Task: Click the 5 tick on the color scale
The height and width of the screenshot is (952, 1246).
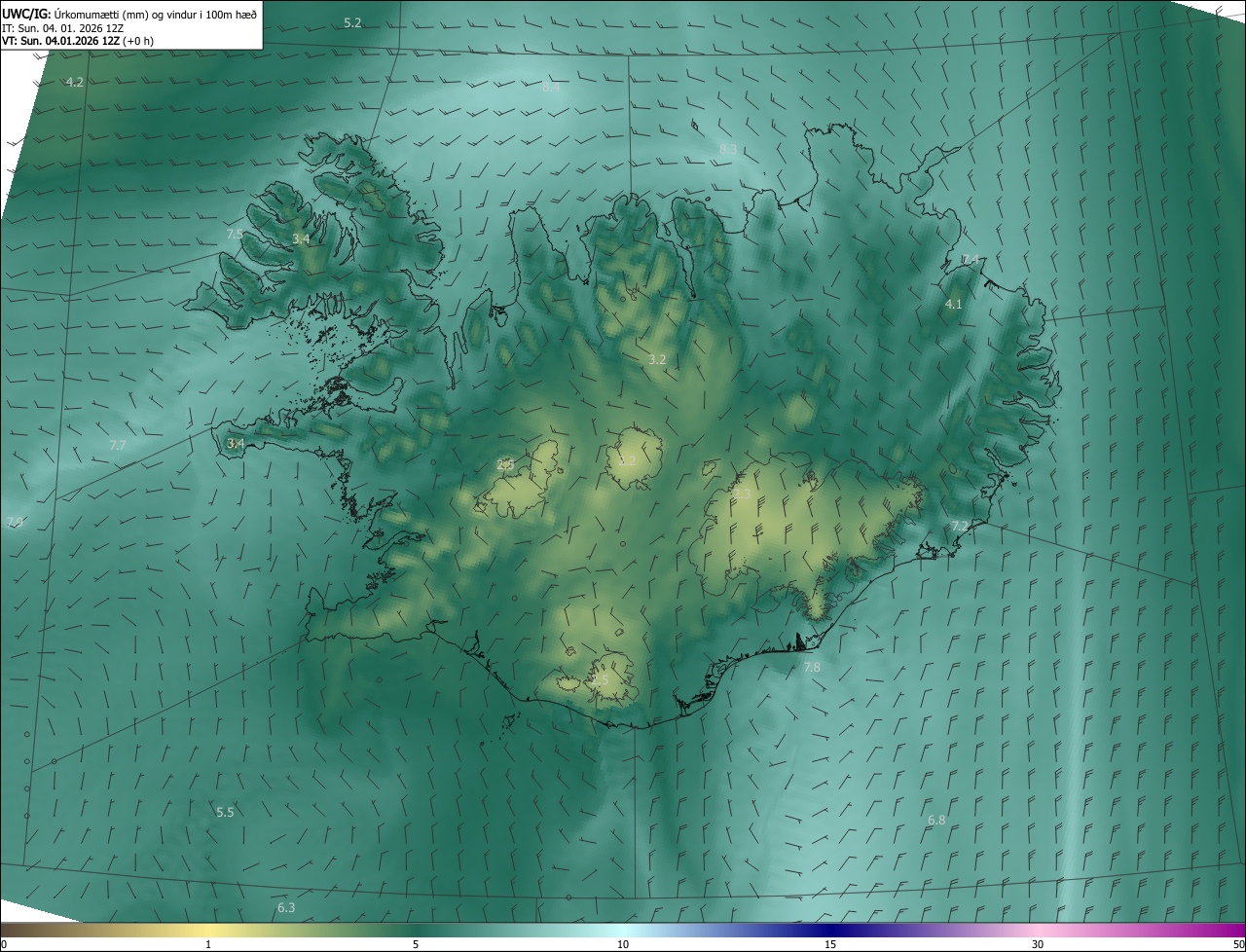Action: [x=416, y=945]
